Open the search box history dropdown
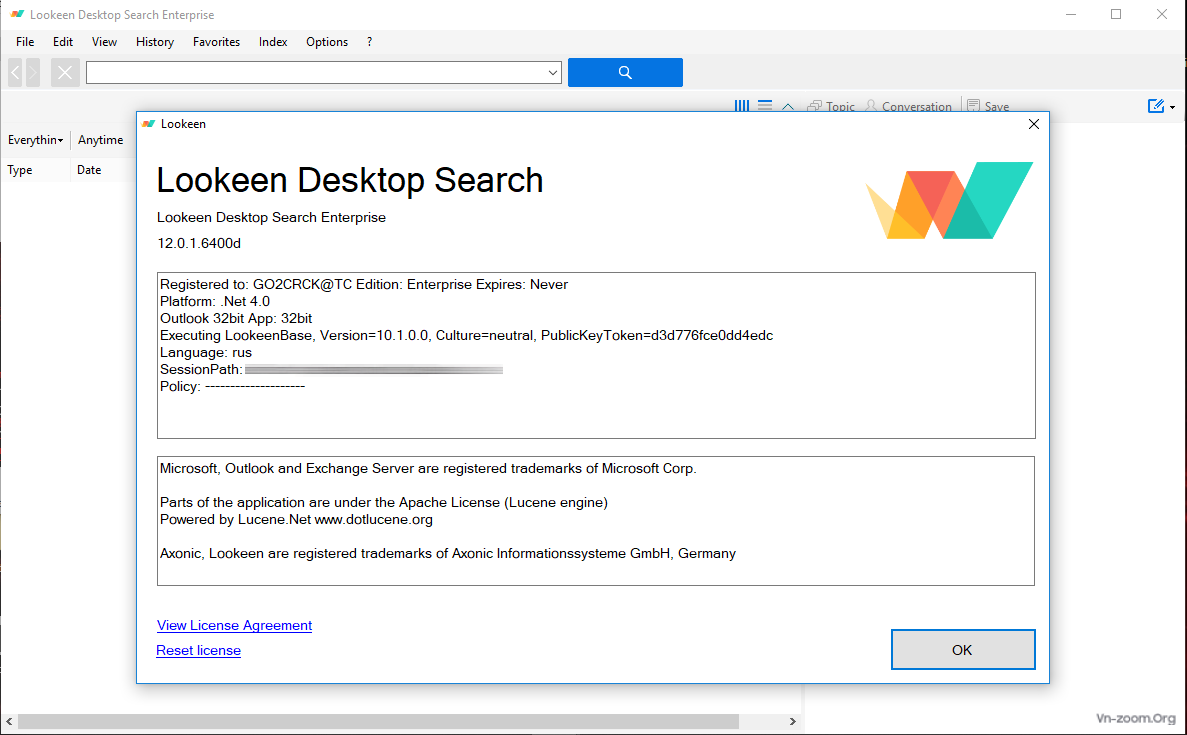The image size is (1187, 735). click(x=553, y=73)
